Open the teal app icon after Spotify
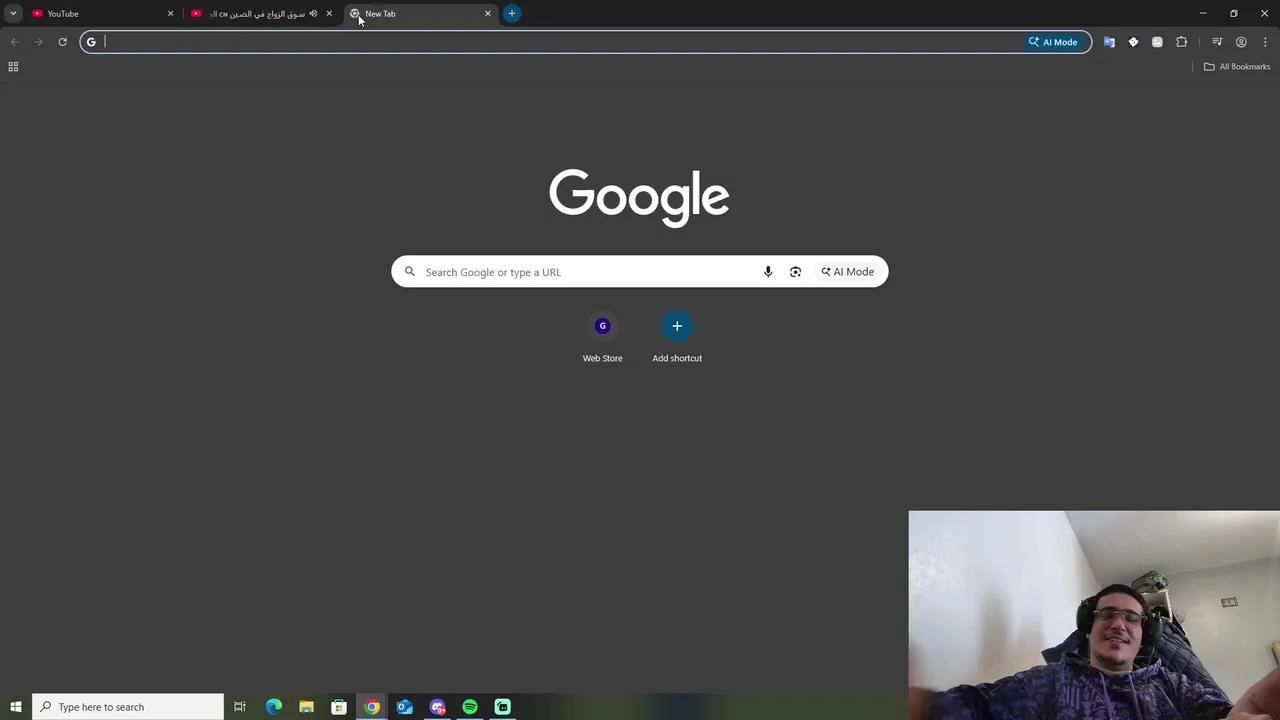 click(503, 707)
